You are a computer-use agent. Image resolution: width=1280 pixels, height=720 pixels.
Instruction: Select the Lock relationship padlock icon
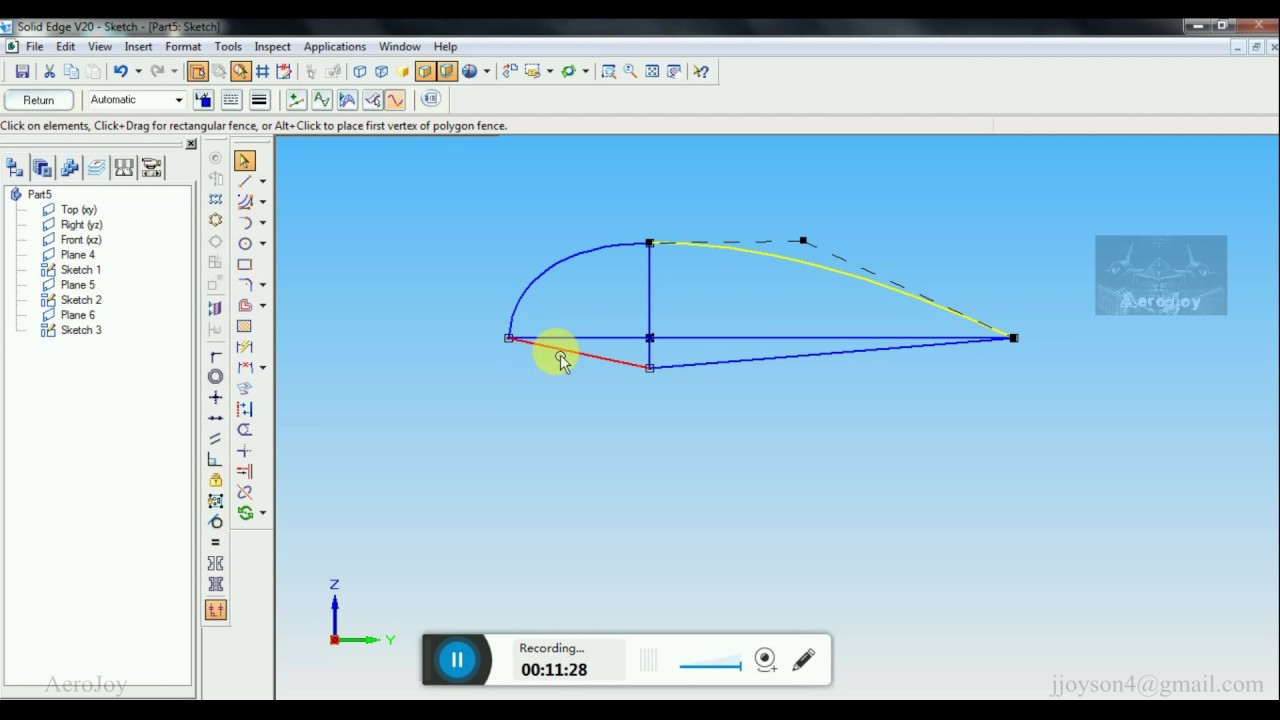(215, 481)
